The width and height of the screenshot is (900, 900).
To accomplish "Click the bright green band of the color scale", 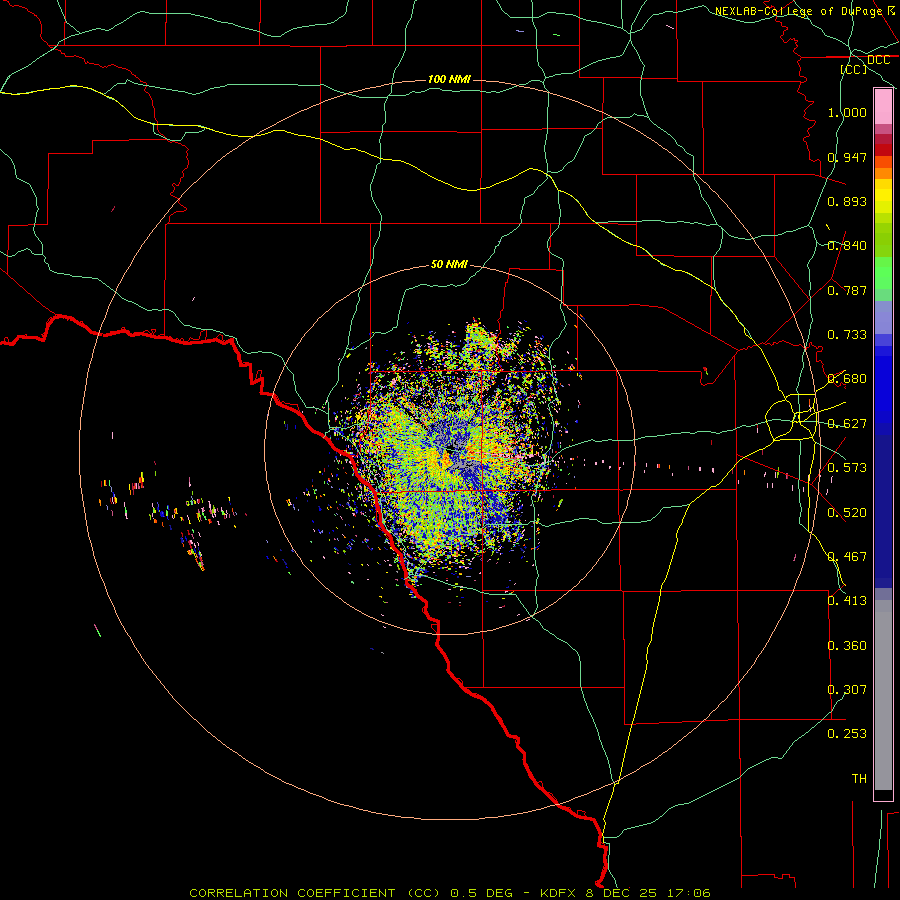I will pos(883,273).
